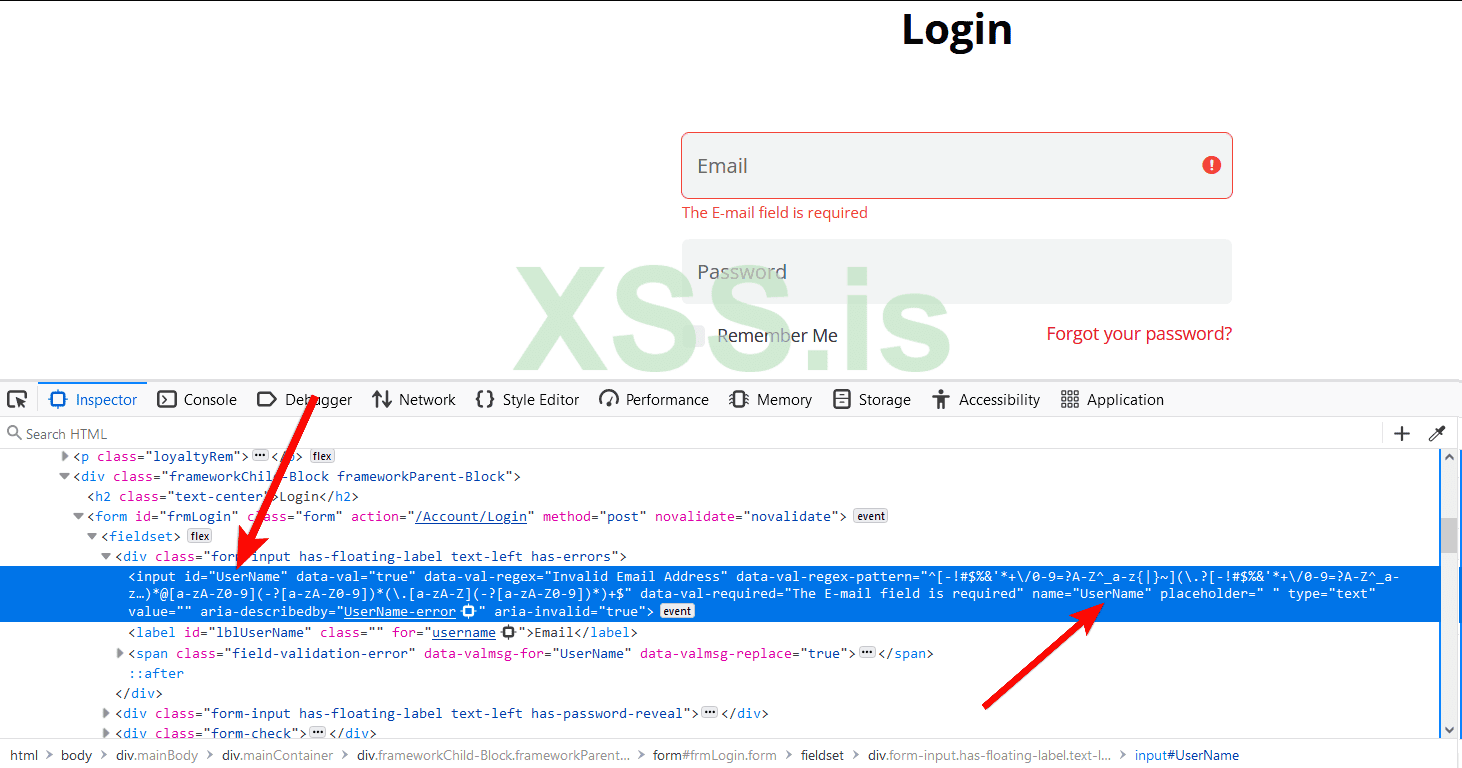Click the red error icon in Email field
This screenshot has height=768, width=1462.
click(1211, 165)
